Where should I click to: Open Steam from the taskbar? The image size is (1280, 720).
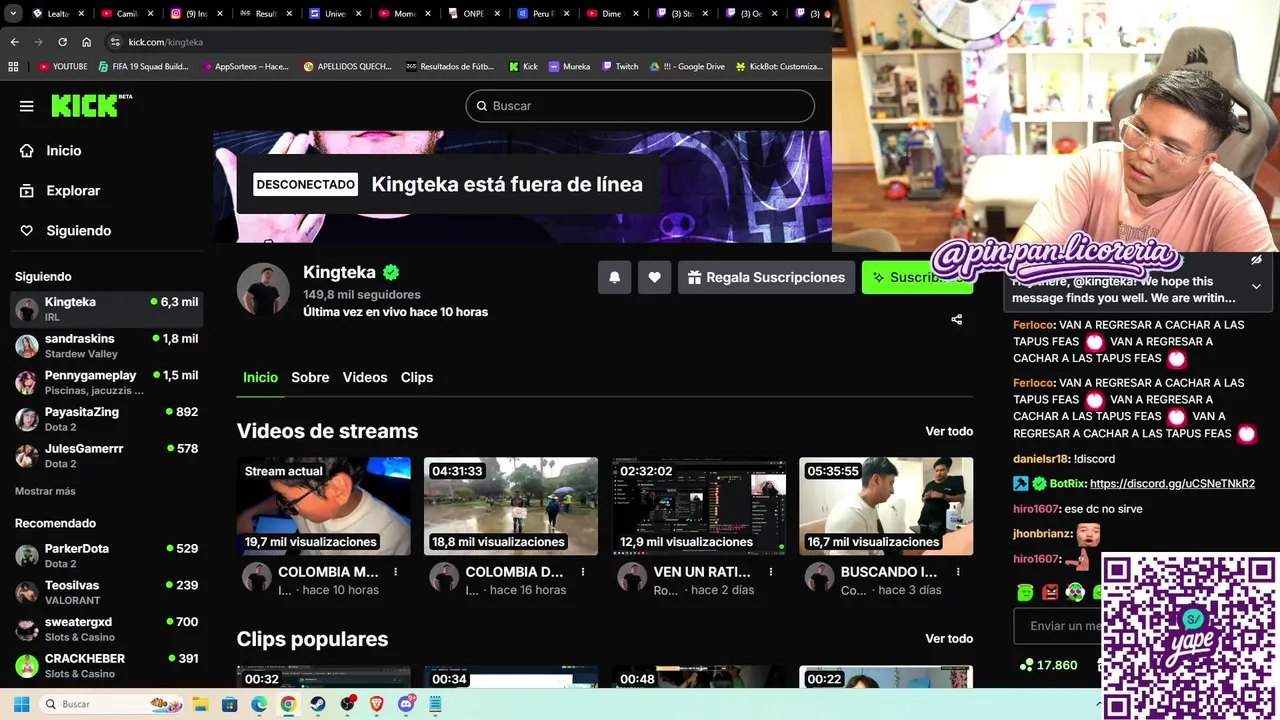tap(317, 704)
